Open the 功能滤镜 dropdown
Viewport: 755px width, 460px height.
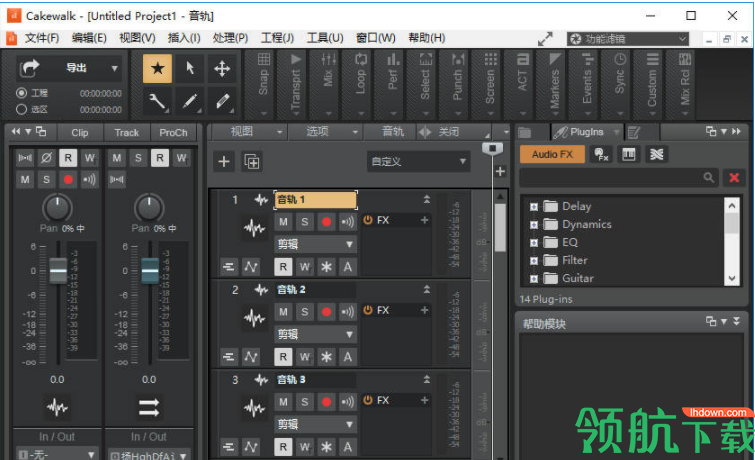[x=628, y=39]
